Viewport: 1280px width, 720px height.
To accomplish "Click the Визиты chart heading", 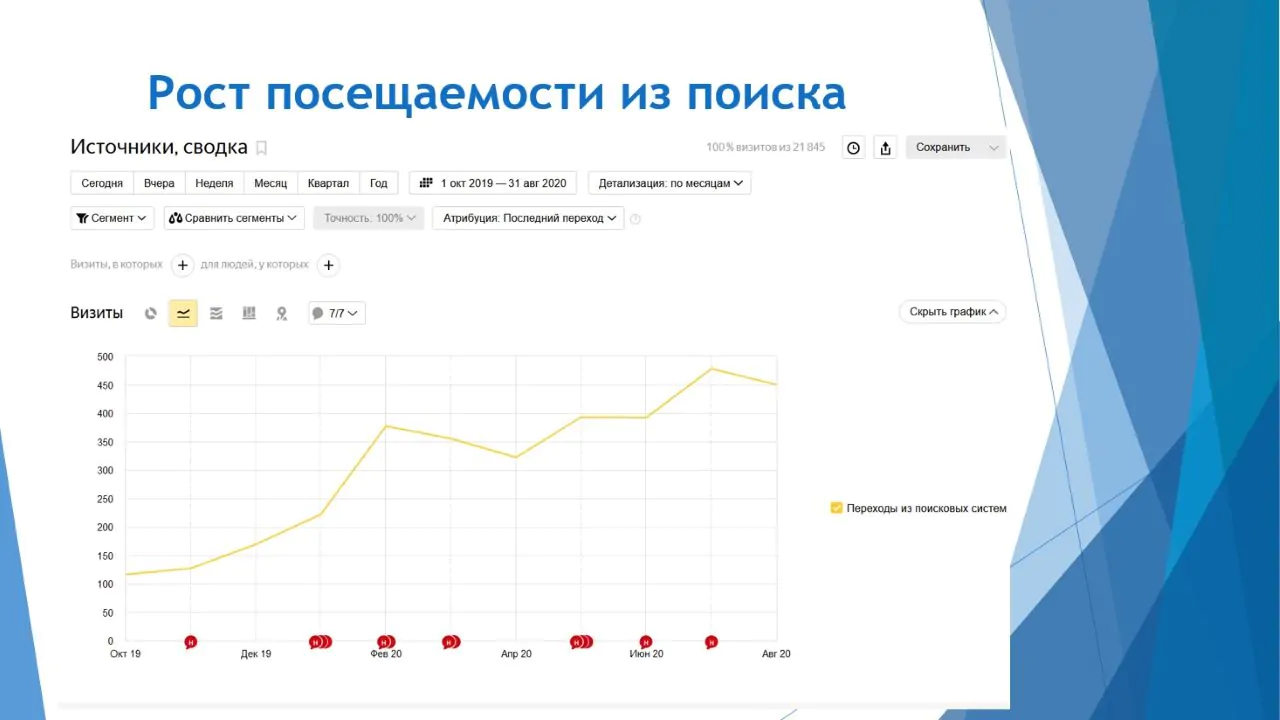I will [96, 313].
